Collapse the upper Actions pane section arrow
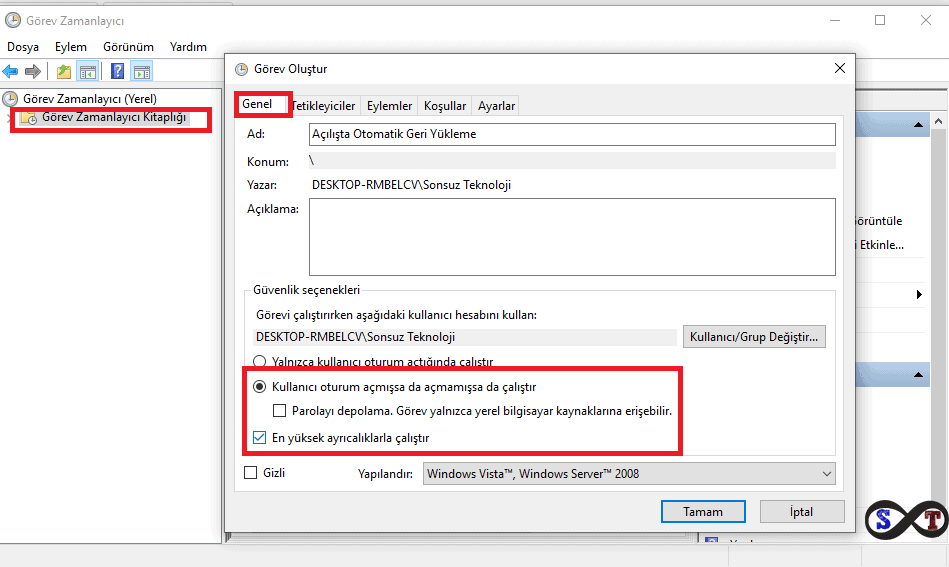 tap(918, 124)
